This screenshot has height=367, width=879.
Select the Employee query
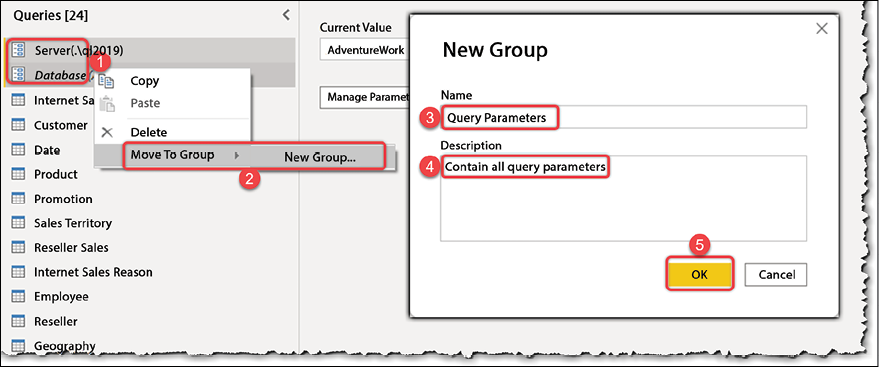(61, 296)
